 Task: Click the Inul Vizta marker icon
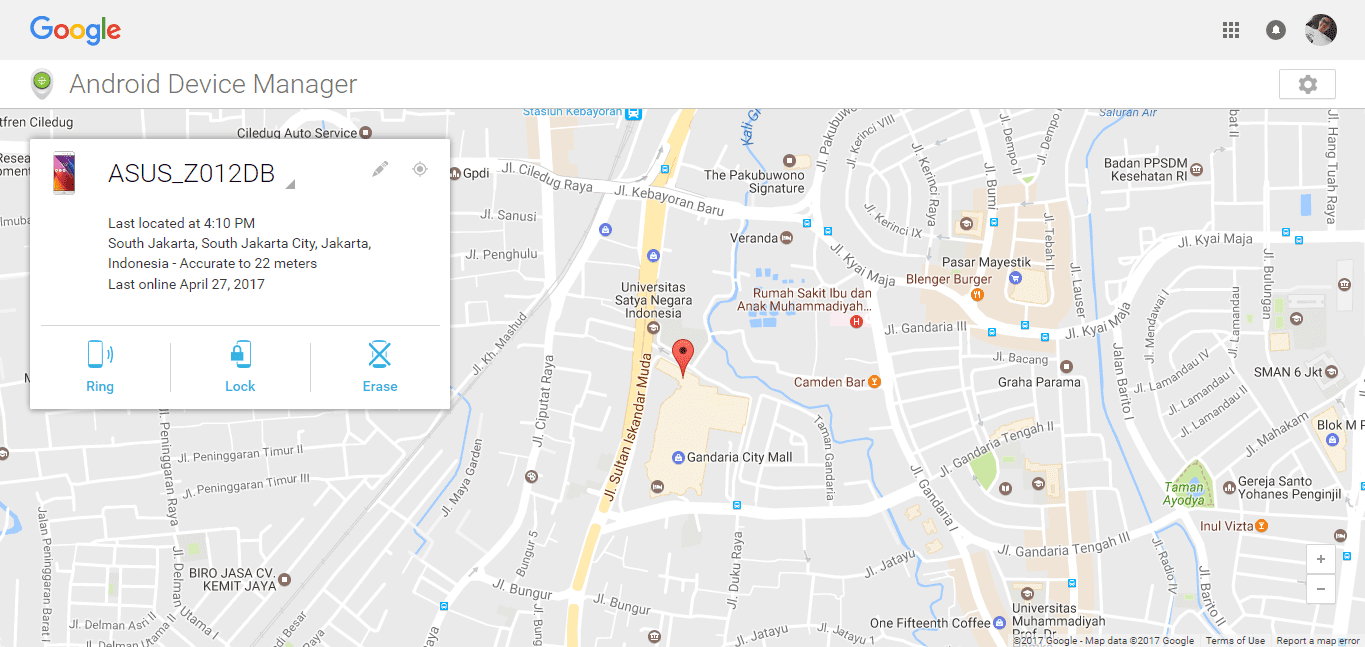pyautogui.click(x=1262, y=525)
